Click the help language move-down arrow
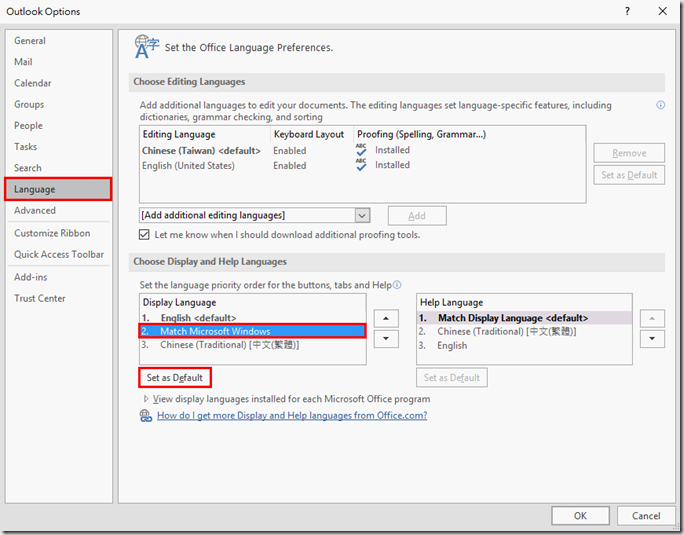 [x=652, y=340]
